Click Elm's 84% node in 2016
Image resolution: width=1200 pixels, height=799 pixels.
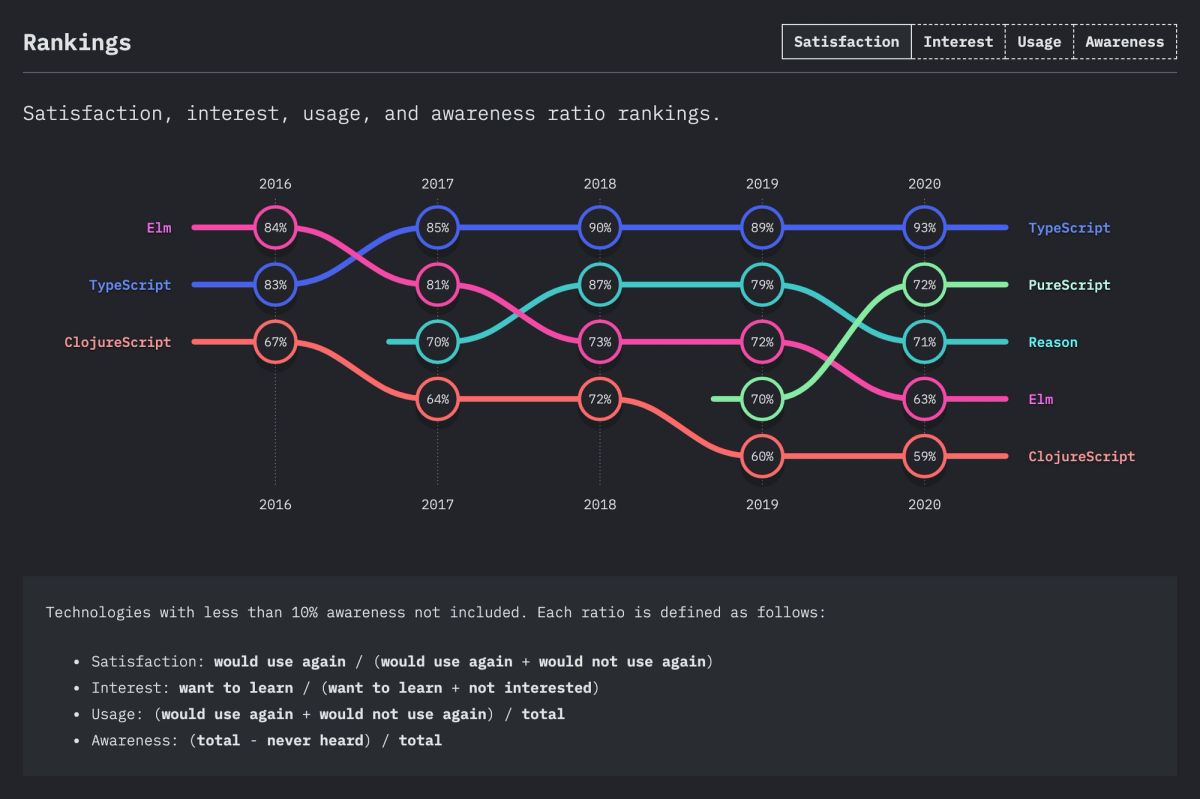click(275, 228)
